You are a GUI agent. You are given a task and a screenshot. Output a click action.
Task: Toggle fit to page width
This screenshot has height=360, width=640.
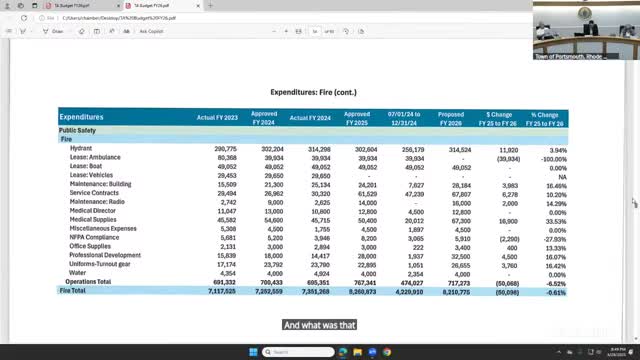(x=299, y=31)
